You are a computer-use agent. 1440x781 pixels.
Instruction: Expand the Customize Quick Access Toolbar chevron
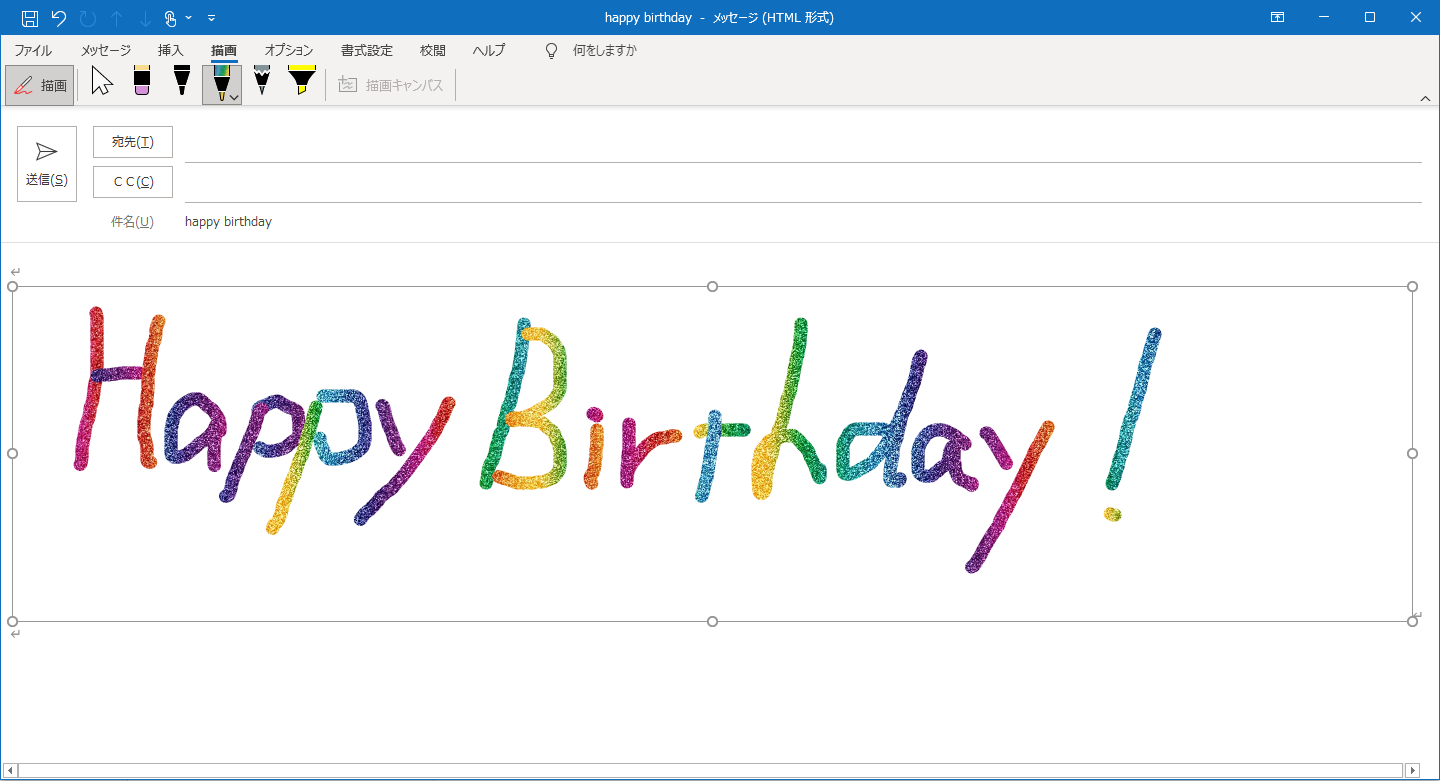(211, 17)
